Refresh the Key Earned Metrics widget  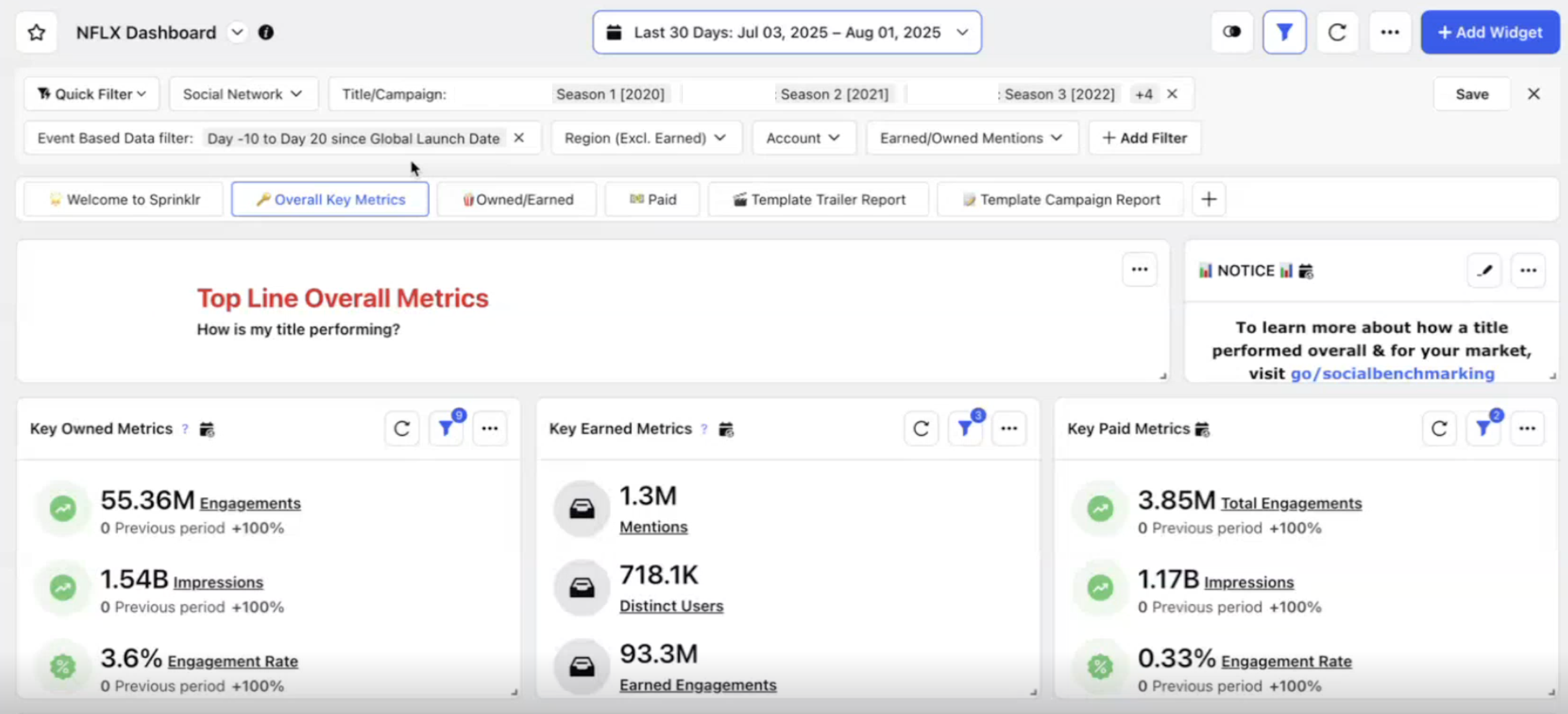[x=921, y=429]
